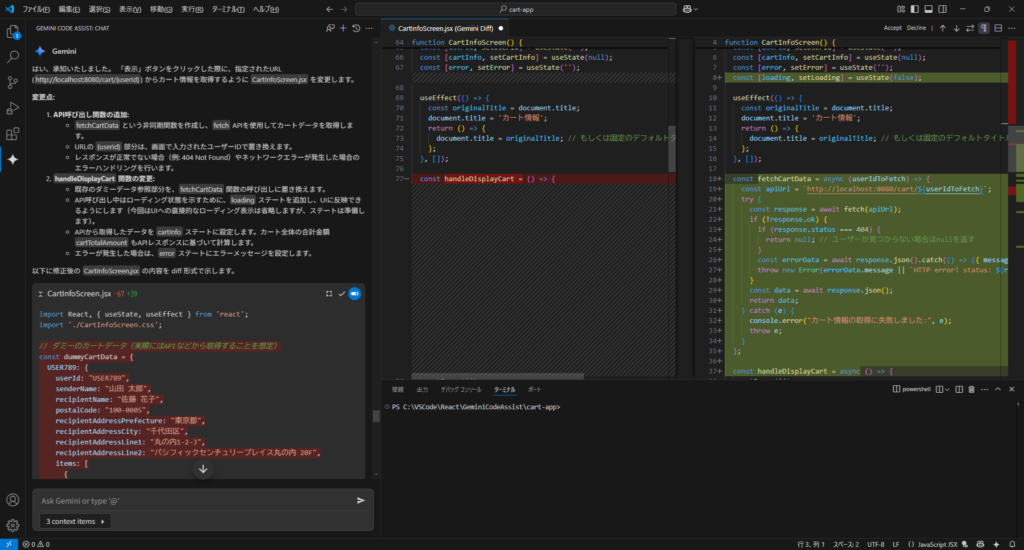Change UTF-8 encoding in status bar
Viewport: 1024px width, 550px height.
(875, 544)
